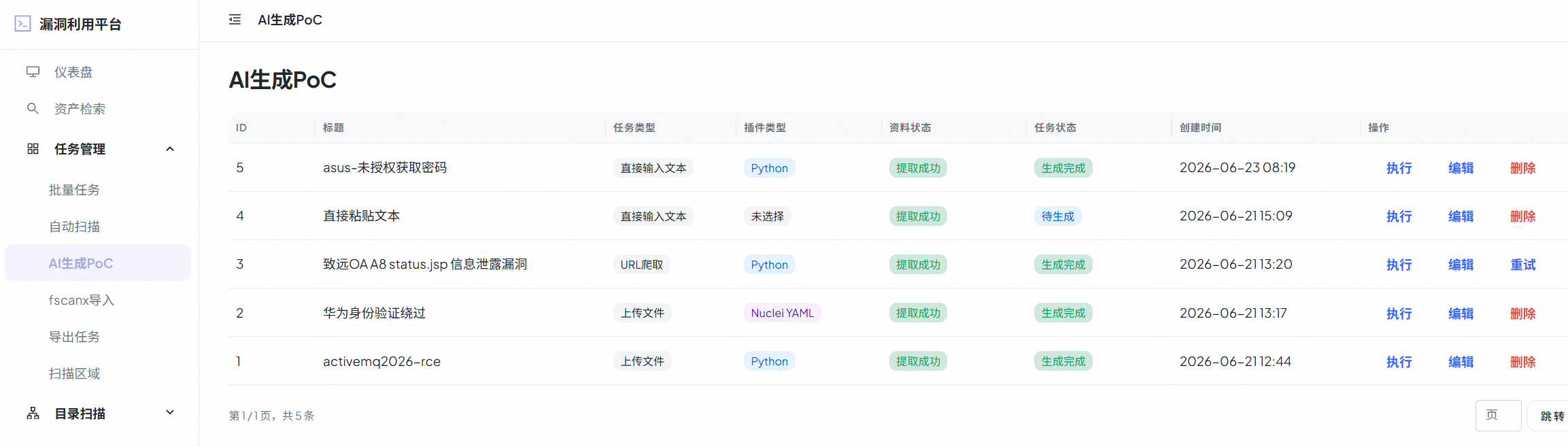This screenshot has width=1568, height=447.
Task: Click the URL爬取 task type tag
Action: pos(641,265)
